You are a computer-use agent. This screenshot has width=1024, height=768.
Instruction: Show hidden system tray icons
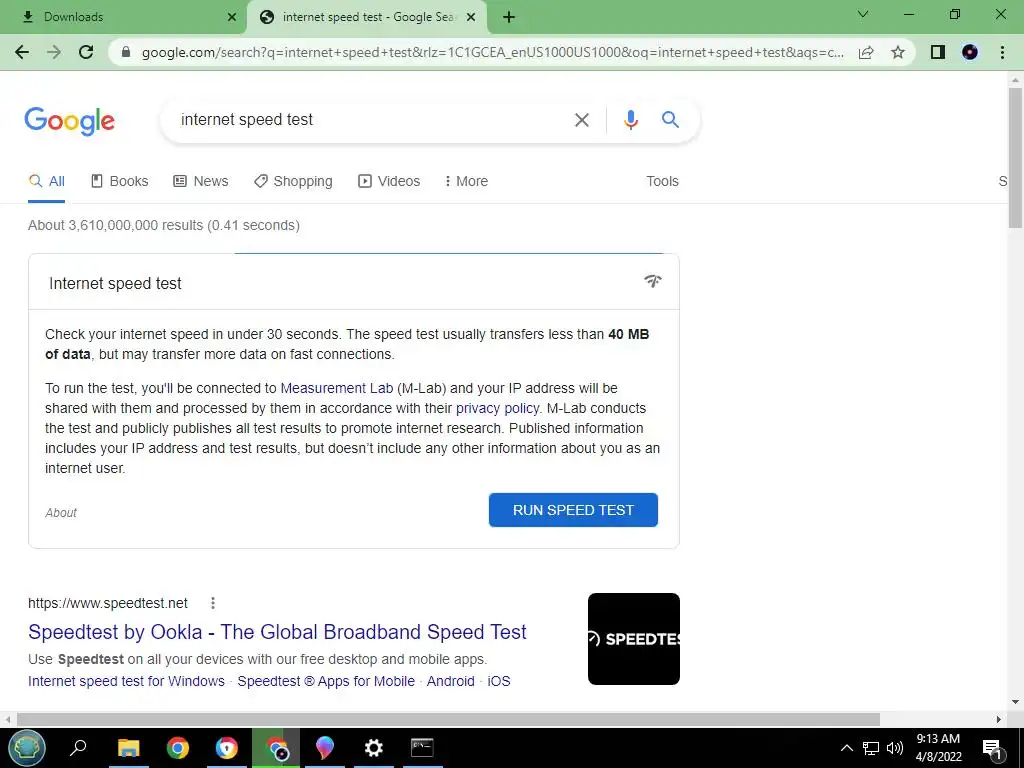pos(846,748)
